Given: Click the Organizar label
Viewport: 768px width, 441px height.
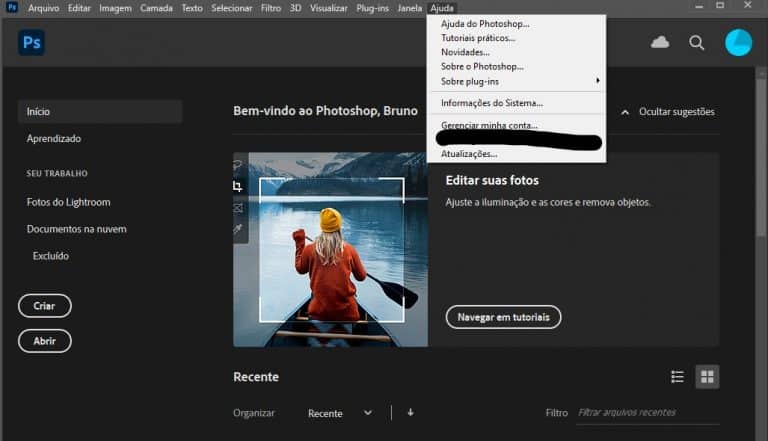Looking at the screenshot, I should click(254, 413).
